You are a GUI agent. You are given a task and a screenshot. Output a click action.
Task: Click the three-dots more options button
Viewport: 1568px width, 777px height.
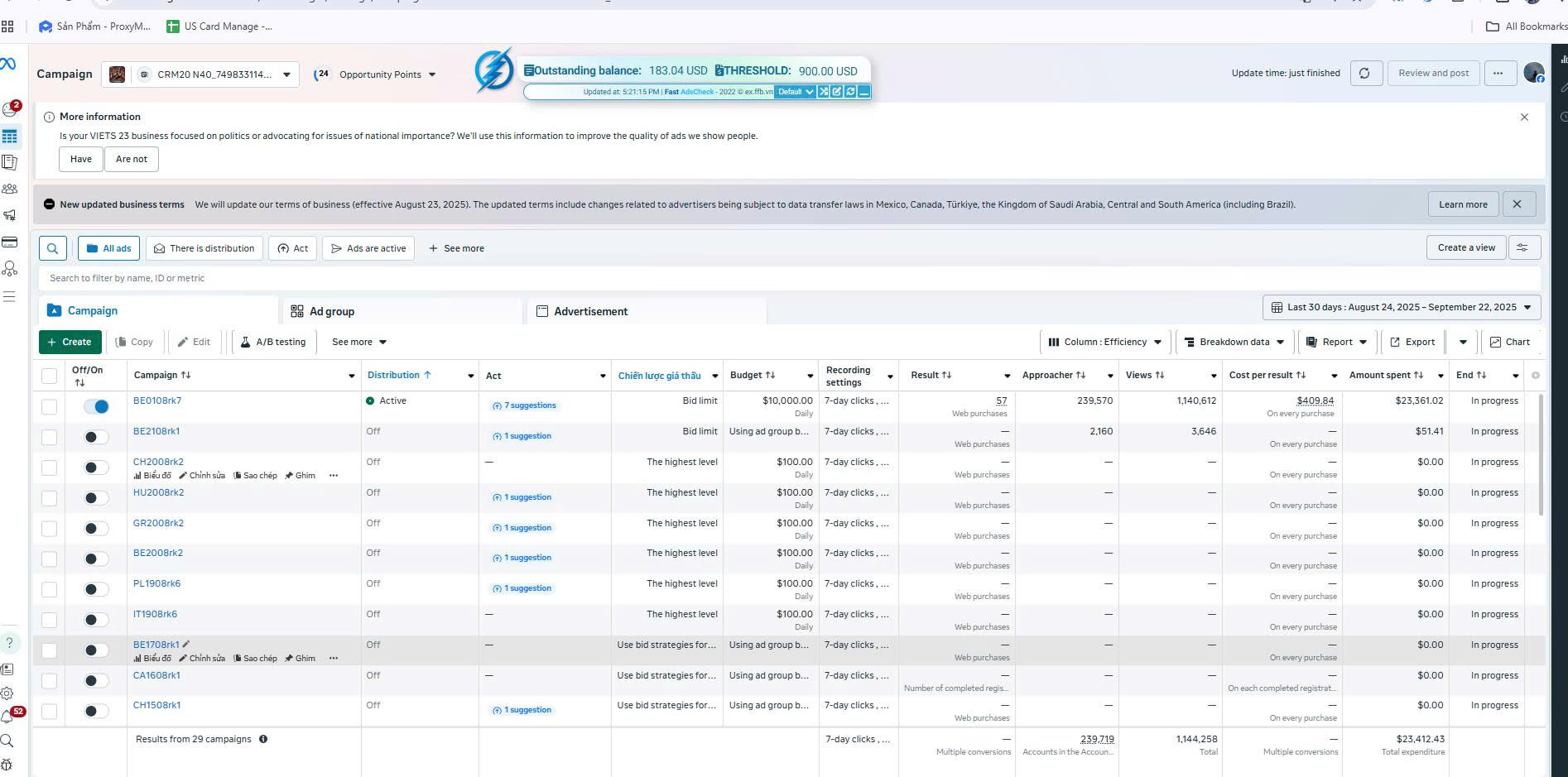tap(1498, 74)
